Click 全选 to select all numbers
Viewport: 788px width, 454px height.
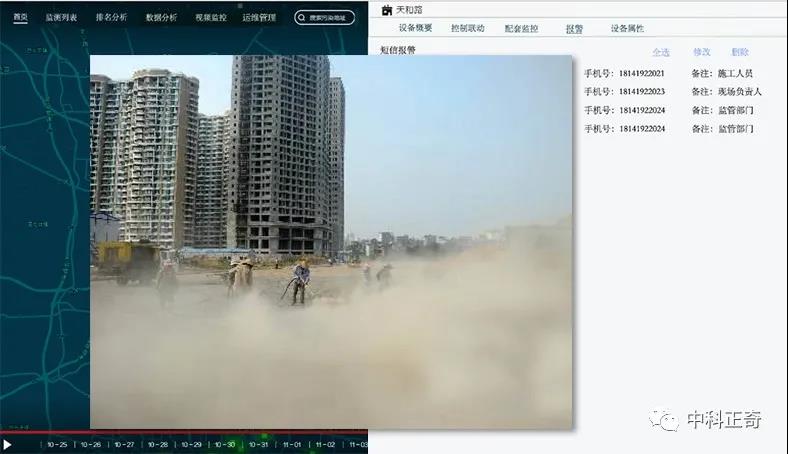[x=661, y=52]
